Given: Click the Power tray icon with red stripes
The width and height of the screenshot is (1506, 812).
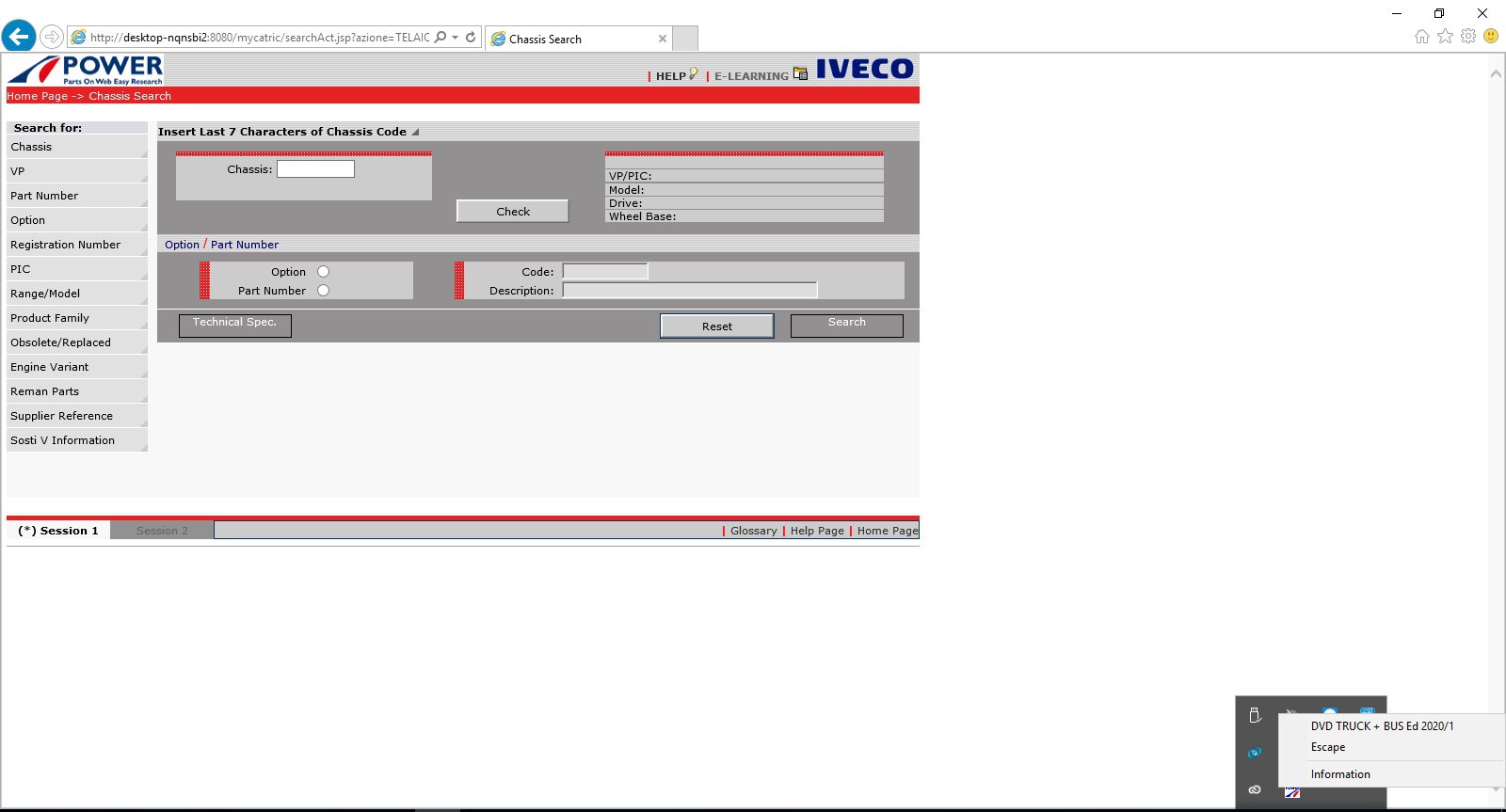Looking at the screenshot, I should 1292,793.
